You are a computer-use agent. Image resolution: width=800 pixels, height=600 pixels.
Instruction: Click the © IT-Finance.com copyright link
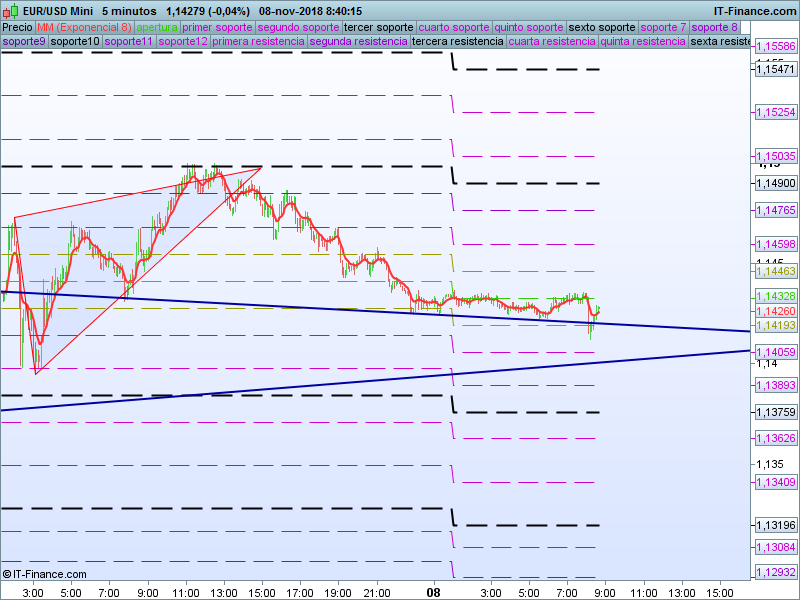pyautogui.click(x=44, y=574)
